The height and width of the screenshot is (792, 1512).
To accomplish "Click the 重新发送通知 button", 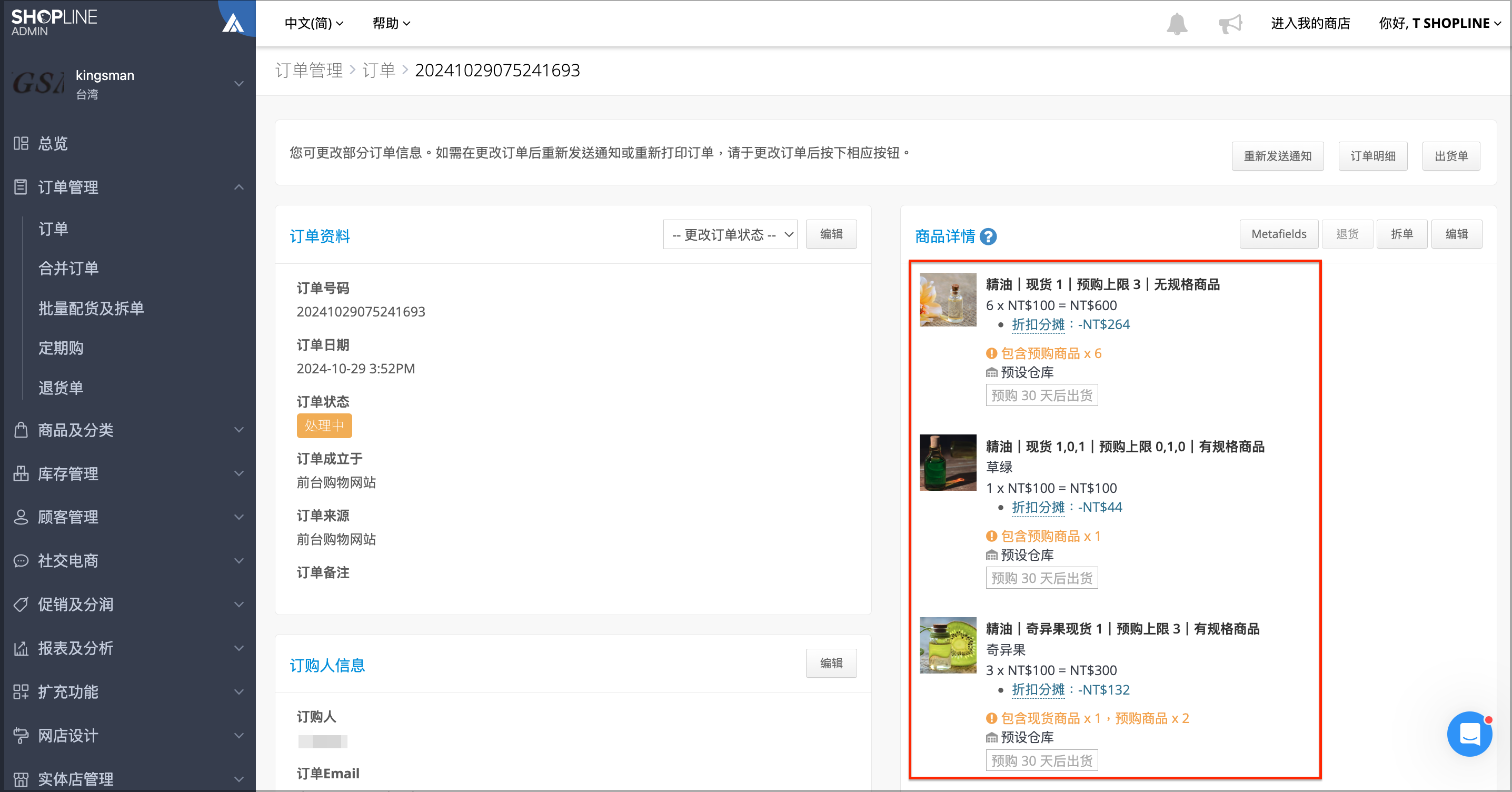I will (1277, 155).
